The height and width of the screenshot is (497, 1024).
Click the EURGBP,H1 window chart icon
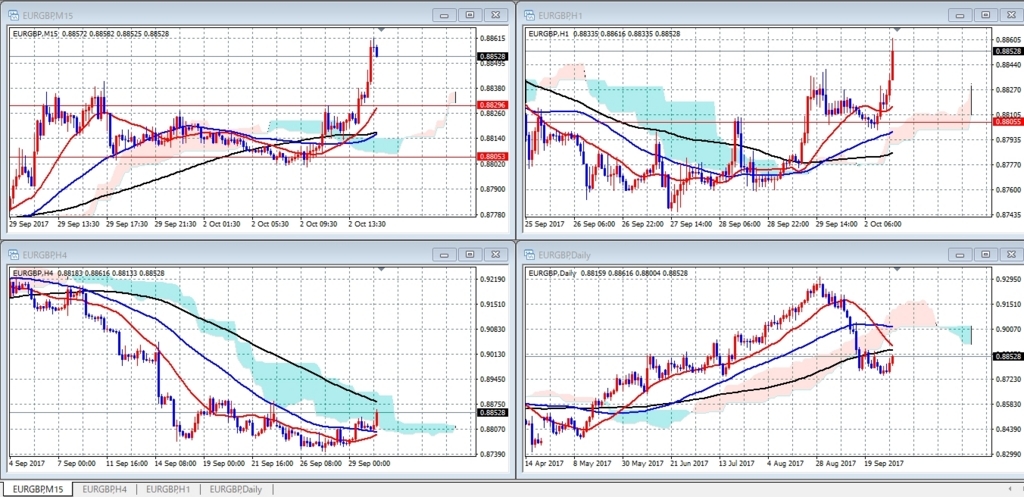pos(530,14)
